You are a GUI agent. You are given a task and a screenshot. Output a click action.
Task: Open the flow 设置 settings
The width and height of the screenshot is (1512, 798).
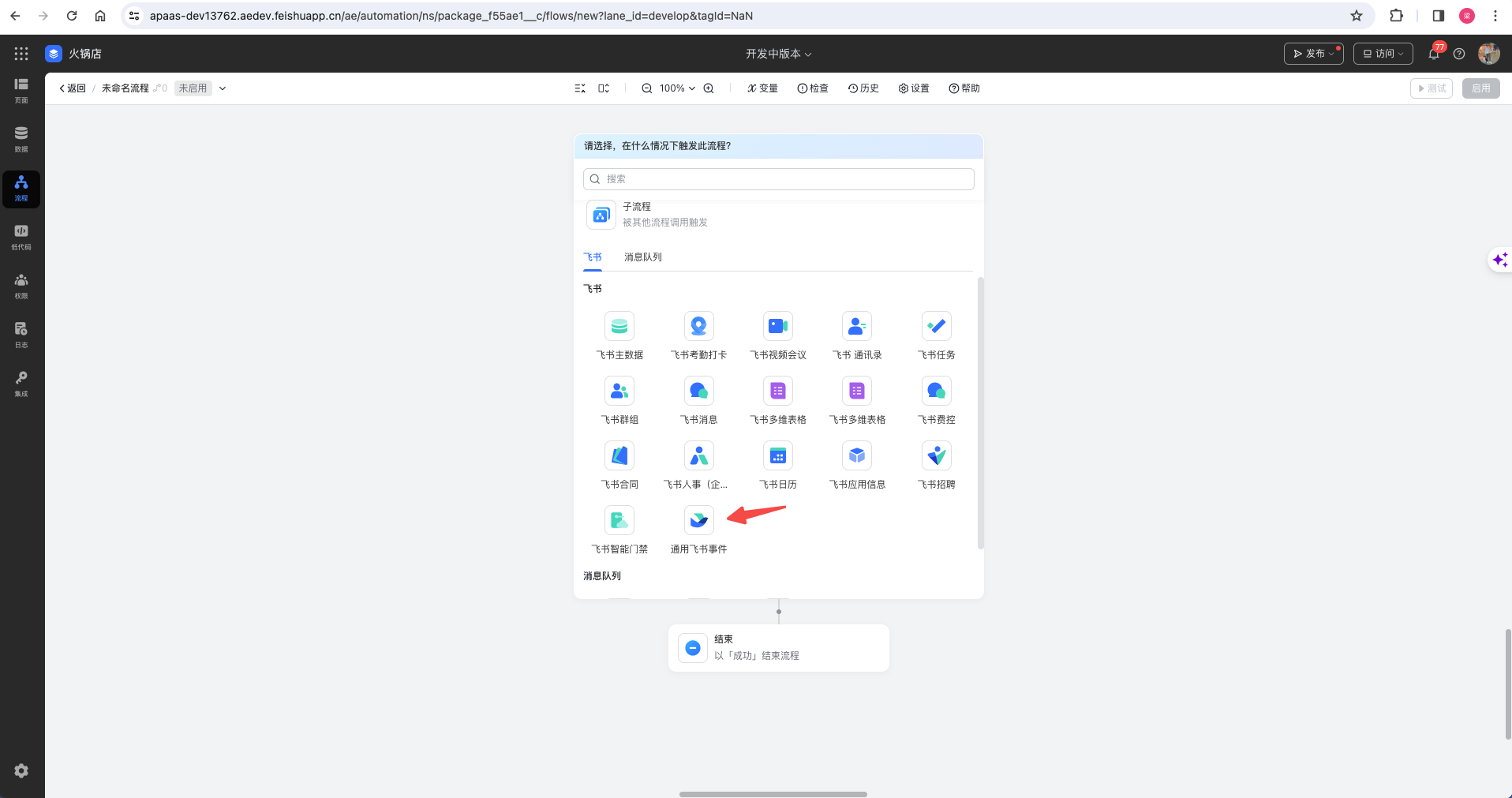pyautogui.click(x=914, y=88)
